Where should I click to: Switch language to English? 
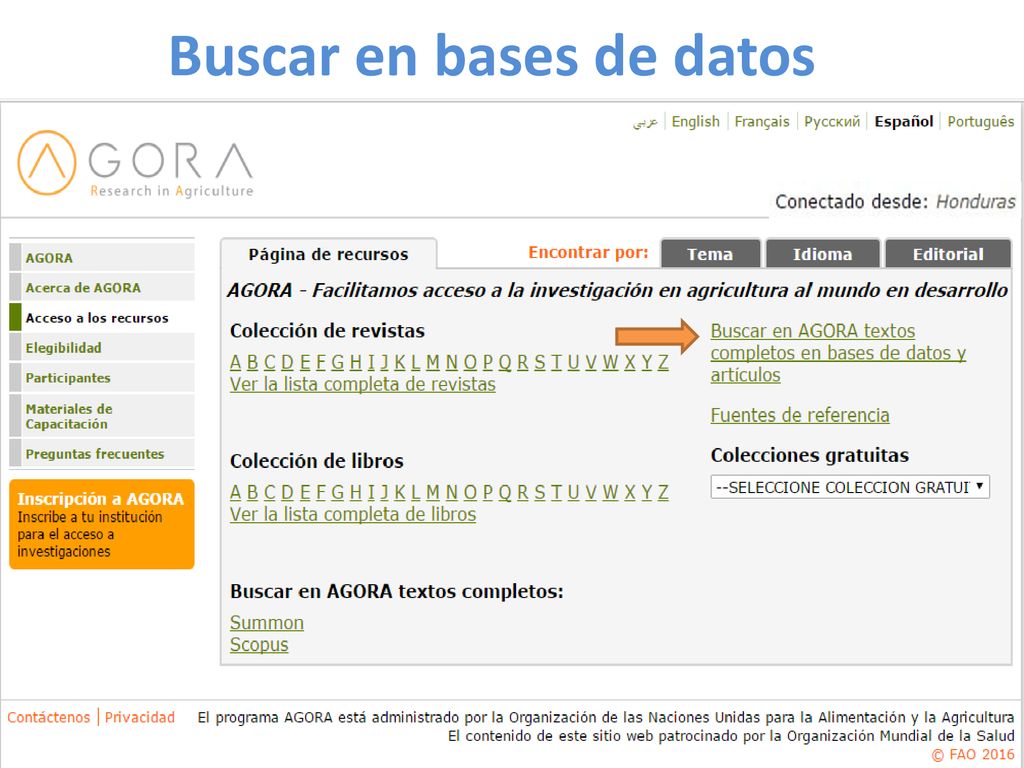tap(696, 121)
